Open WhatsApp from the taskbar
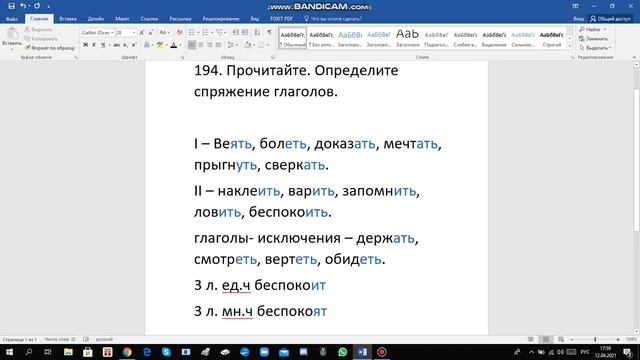 (342, 352)
